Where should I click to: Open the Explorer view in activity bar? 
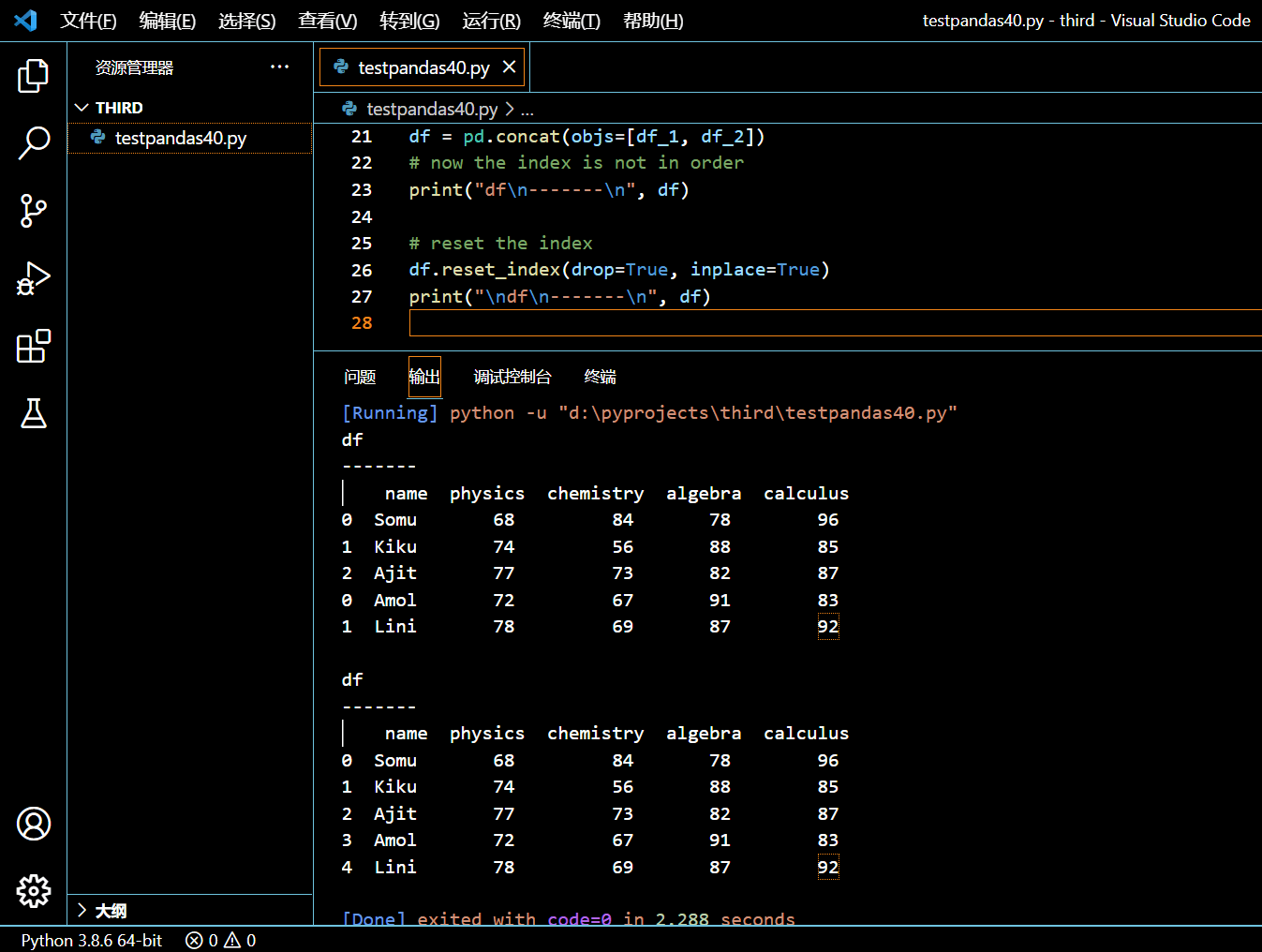pyautogui.click(x=33, y=76)
